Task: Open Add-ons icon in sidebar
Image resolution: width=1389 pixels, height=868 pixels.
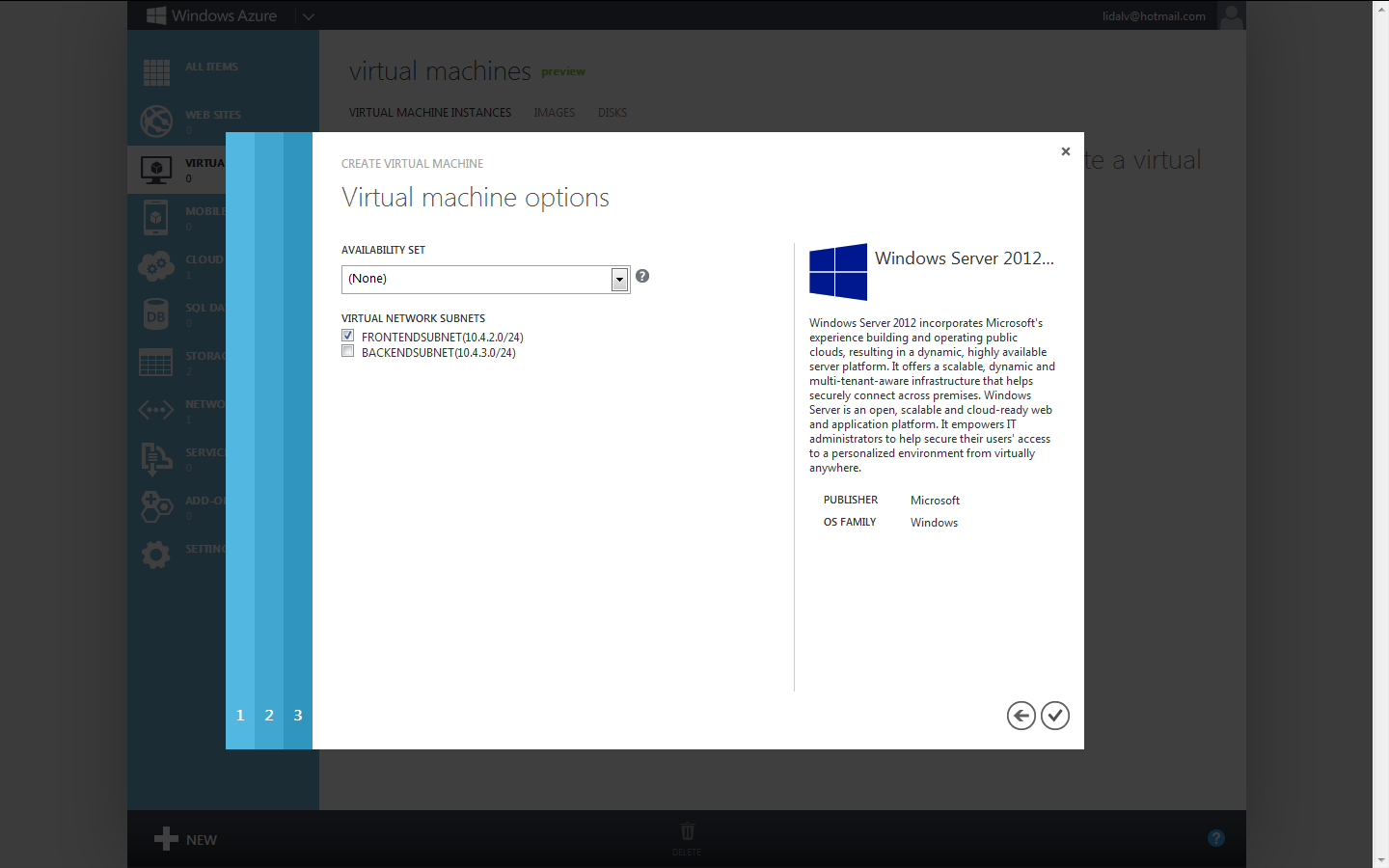Action: click(x=156, y=506)
